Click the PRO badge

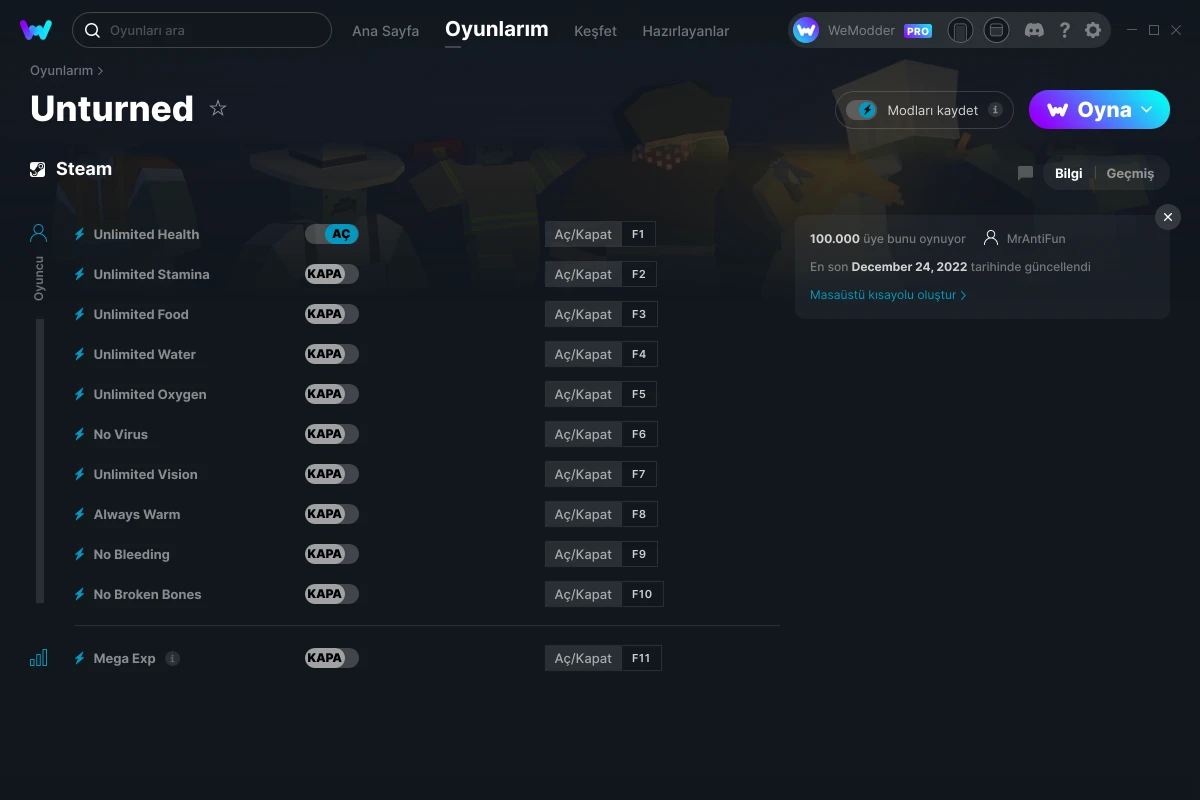[x=918, y=31]
